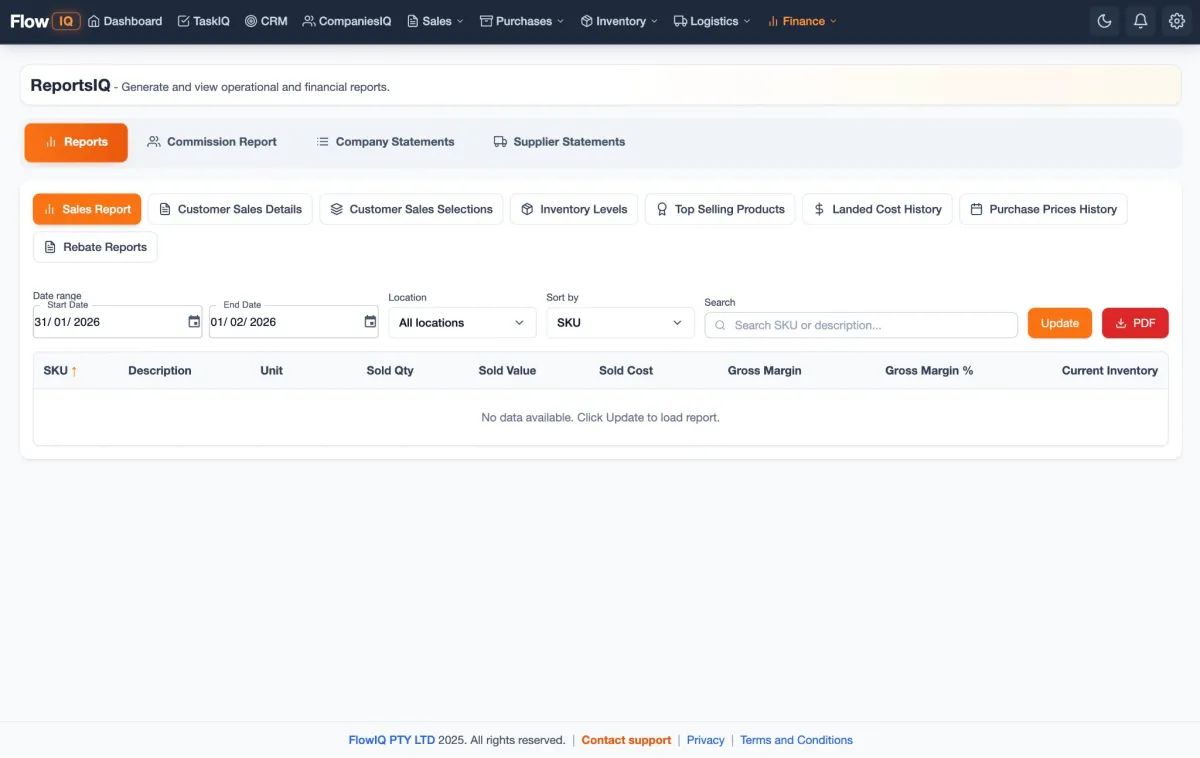Open CRM page

pos(266,21)
